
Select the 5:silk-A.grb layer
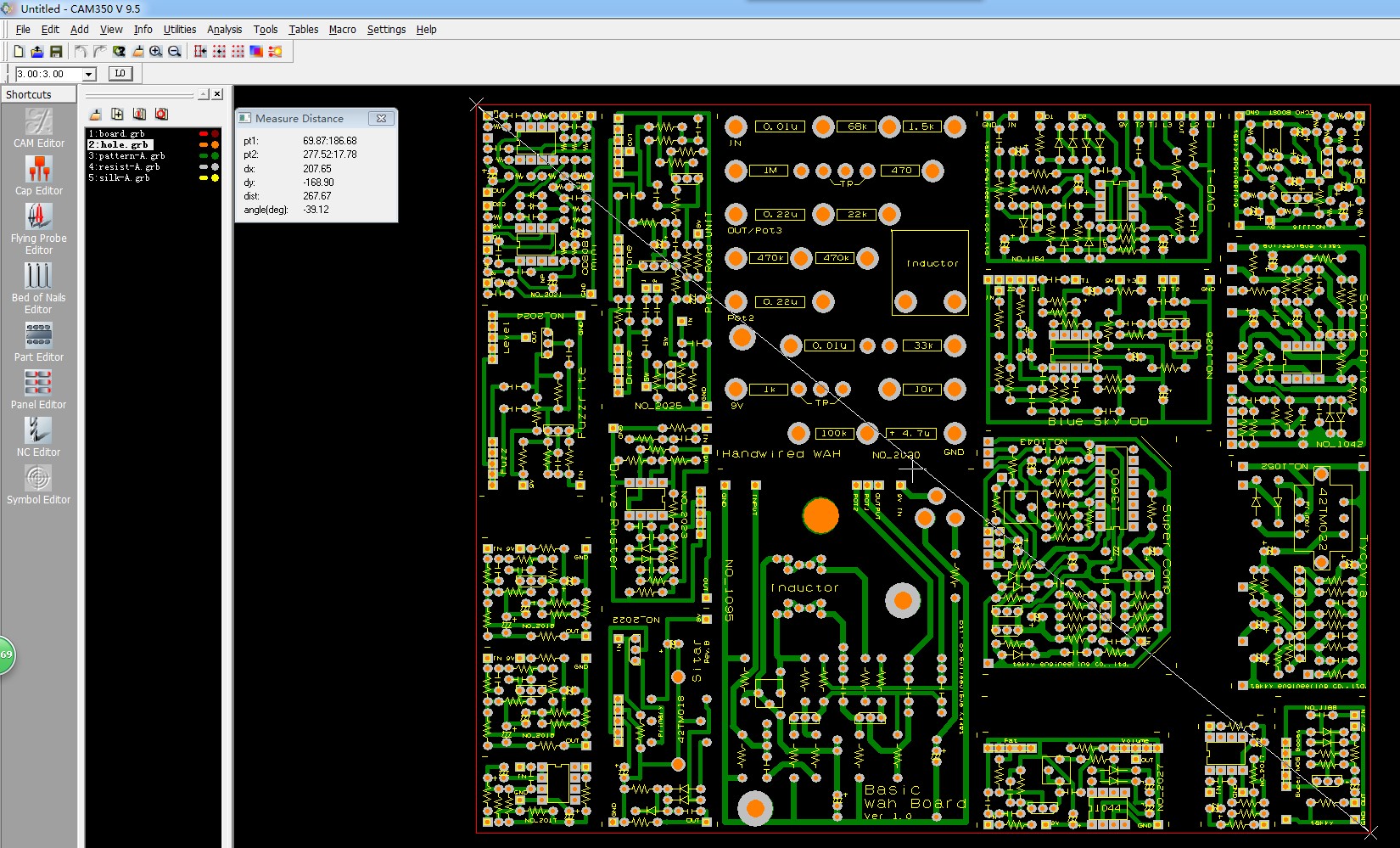pyautogui.click(x=119, y=178)
